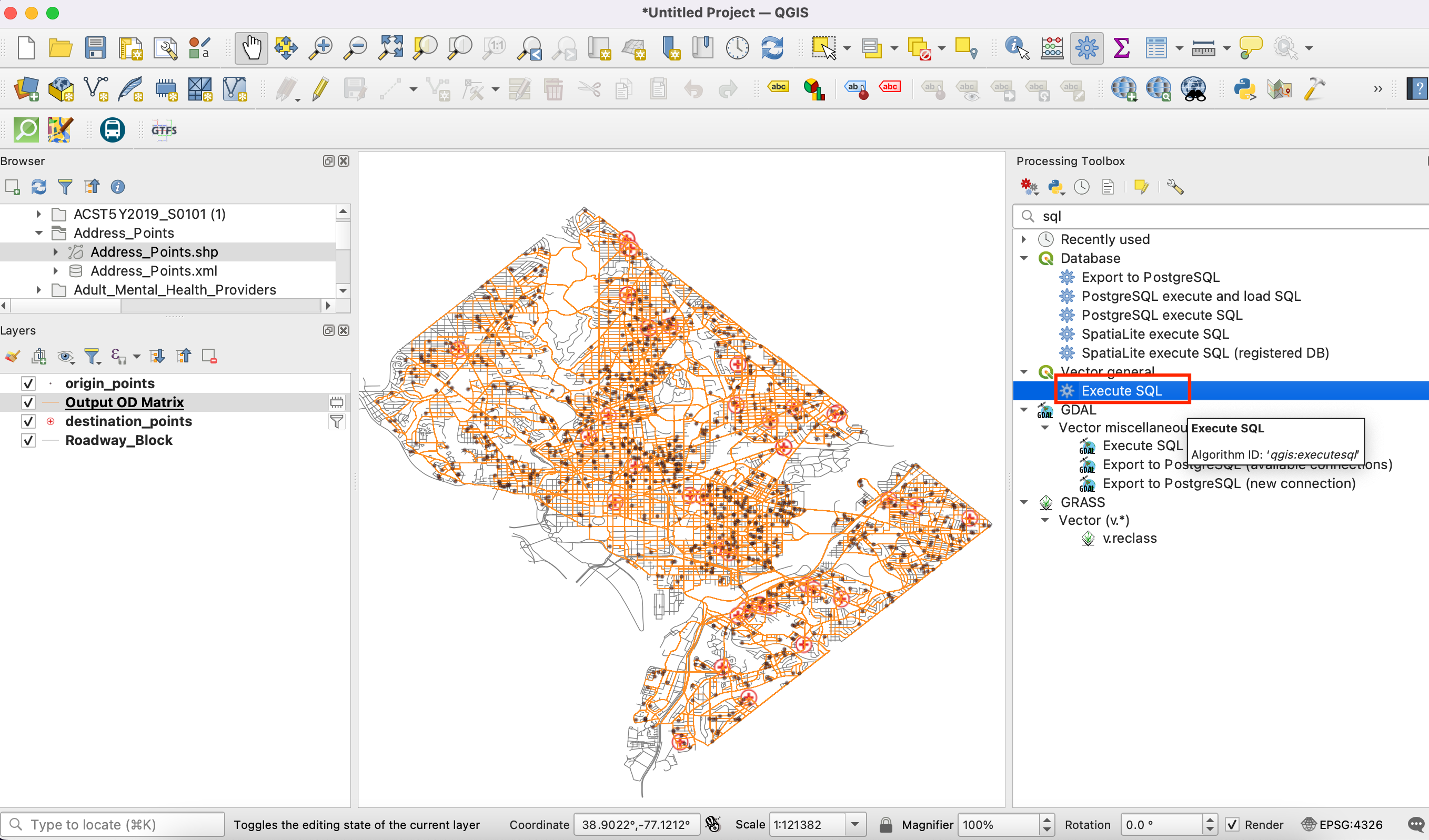Click the Pan Map hand tool
Viewport: 1429px width, 840px height.
click(x=251, y=48)
